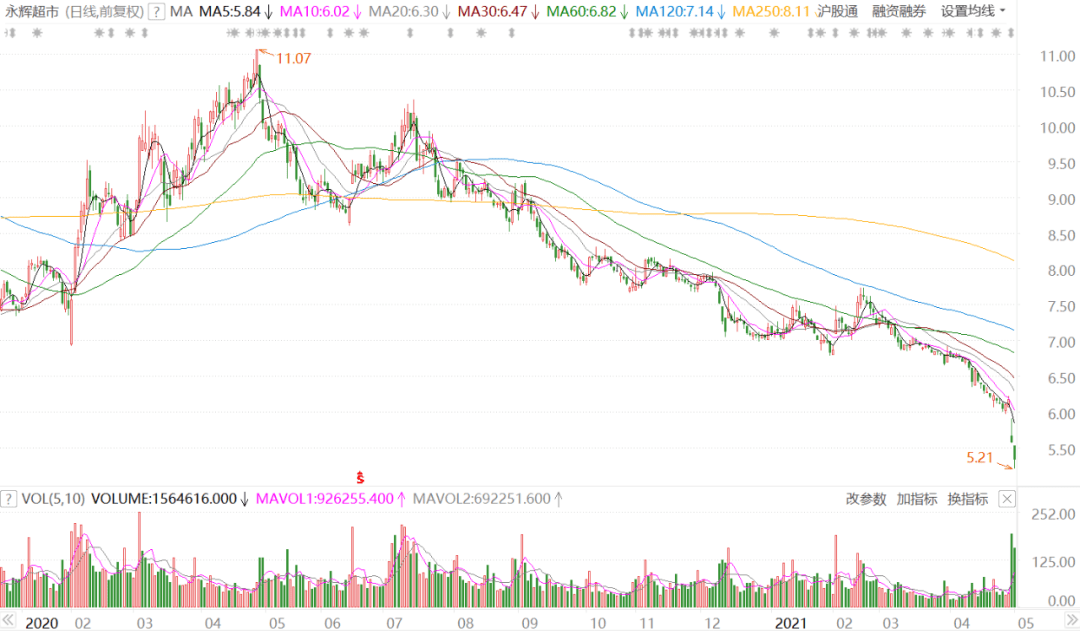Click the red S marker on chart
The image size is (1080, 631).
pos(360,477)
